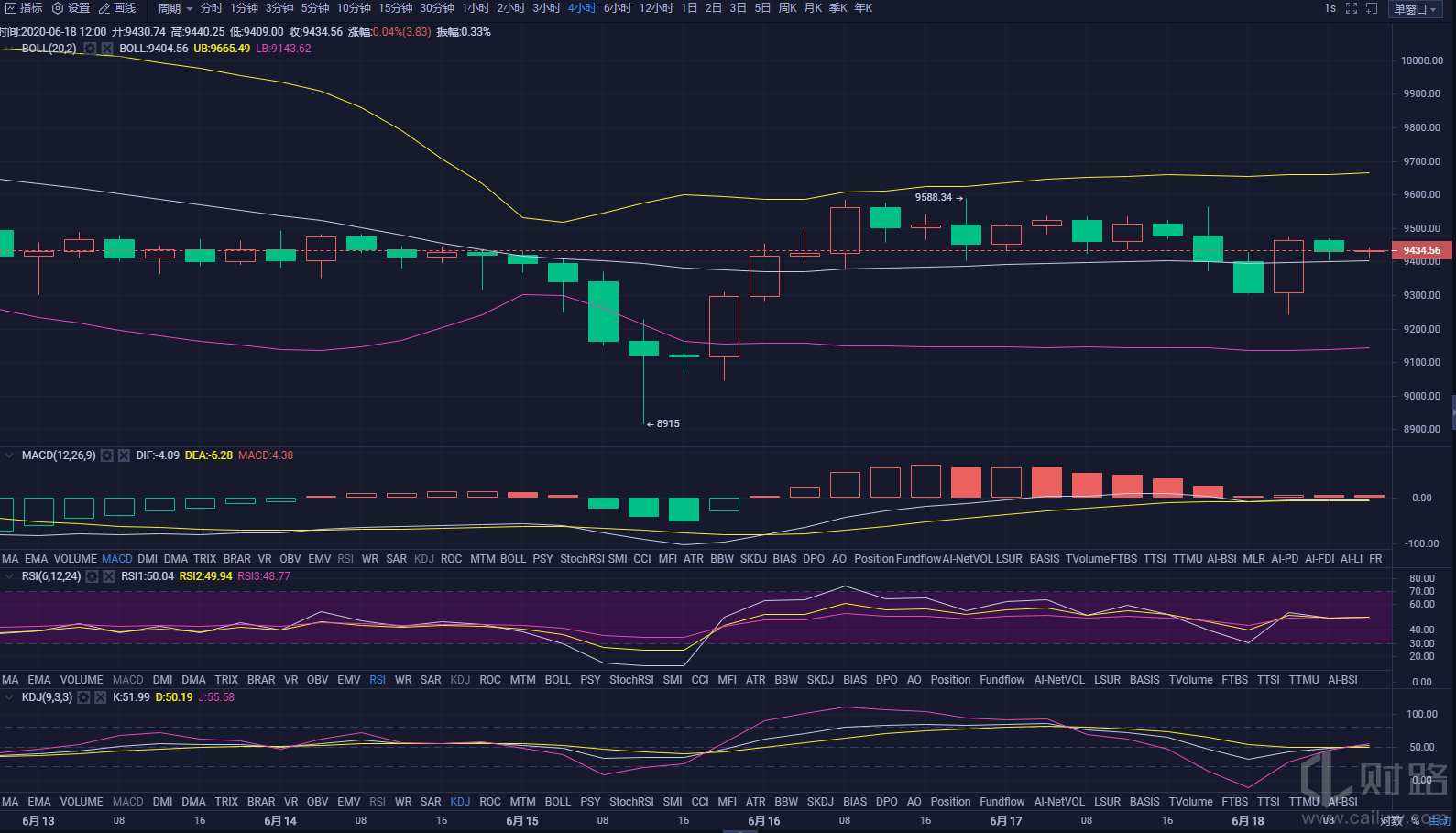
Task: Toggle AI-NetVOL in the MACD panel list
Action: (x=968, y=559)
